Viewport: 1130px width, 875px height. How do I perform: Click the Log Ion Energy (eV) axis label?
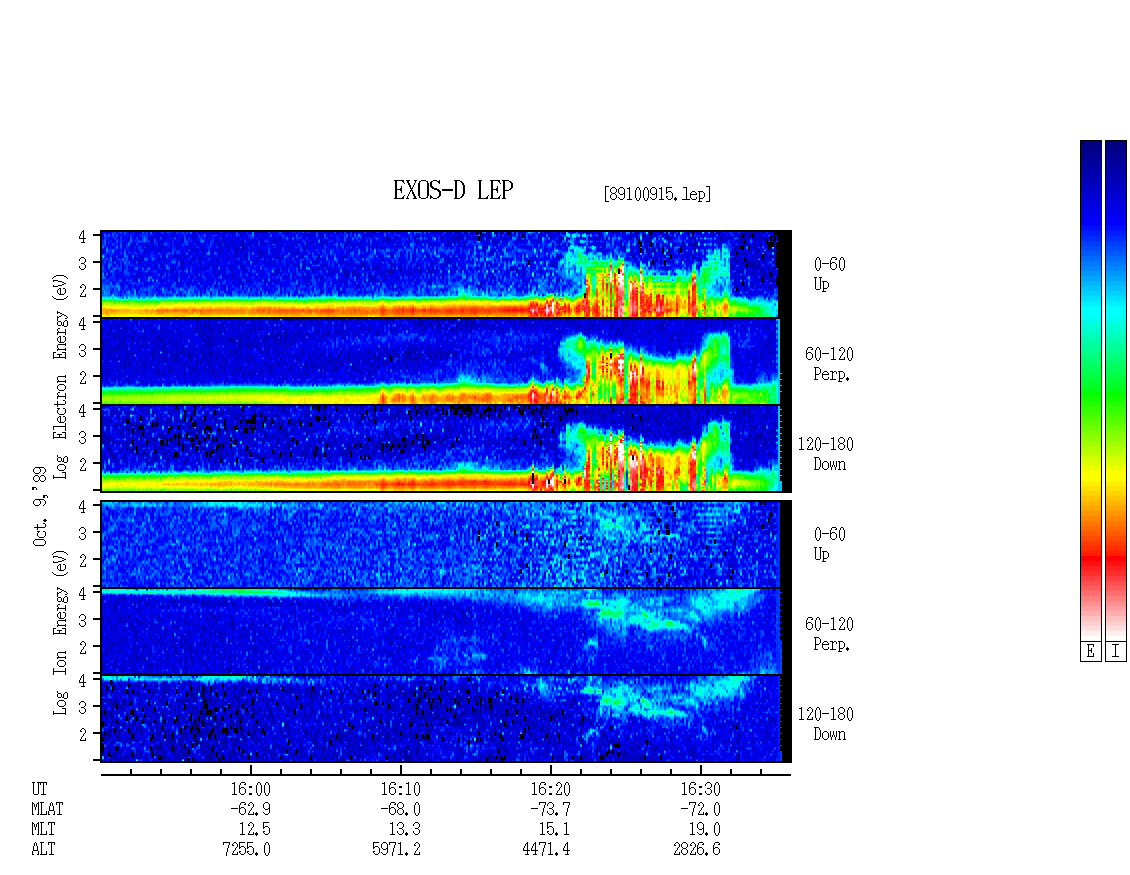pos(60,632)
